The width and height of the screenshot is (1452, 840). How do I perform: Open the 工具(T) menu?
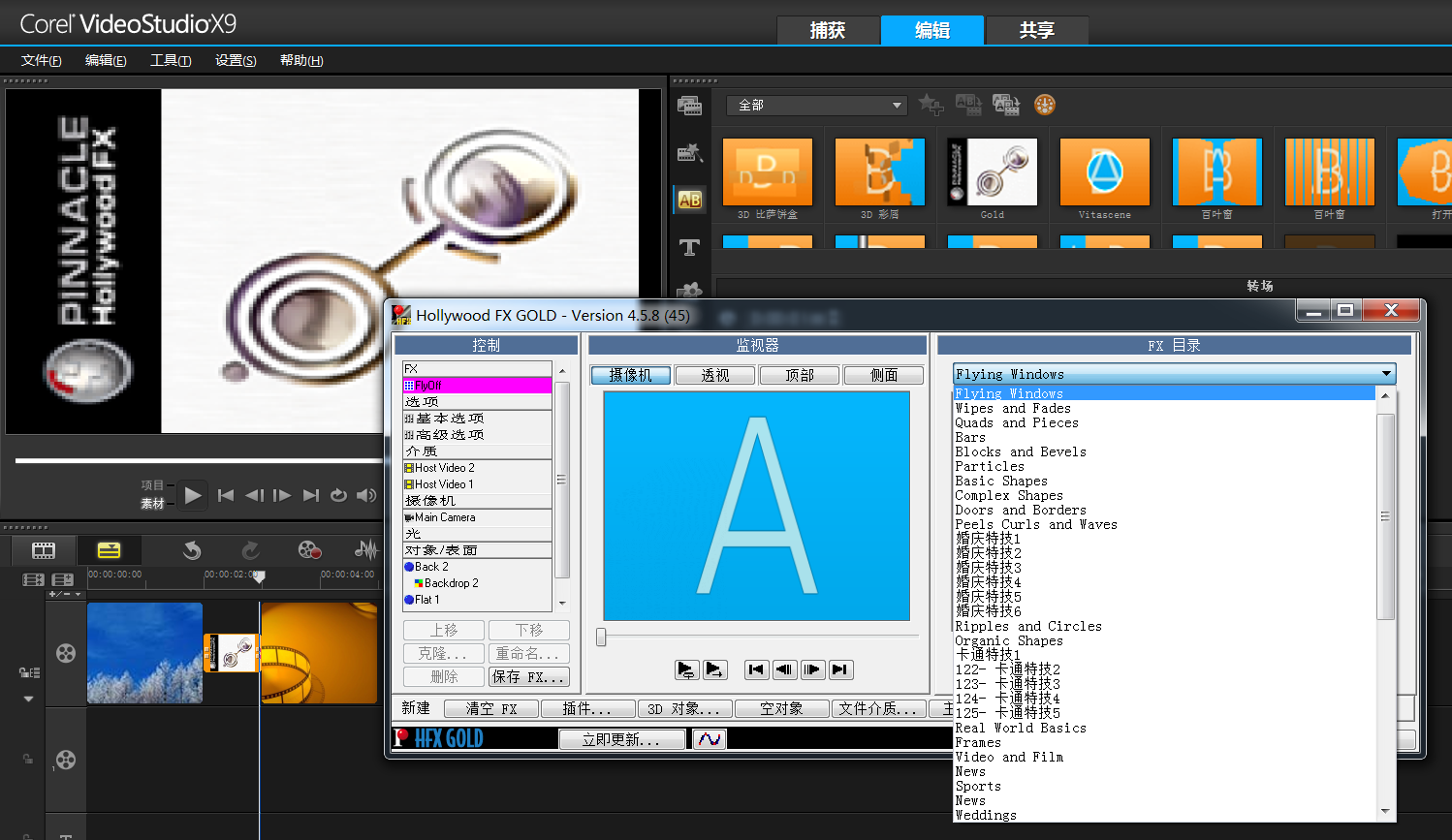[171, 60]
